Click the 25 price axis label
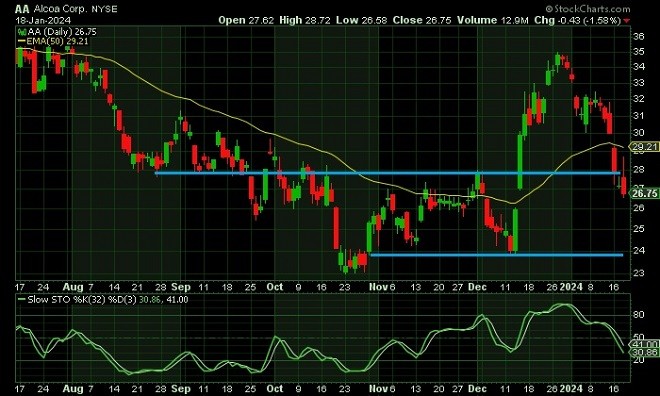 click(x=639, y=229)
